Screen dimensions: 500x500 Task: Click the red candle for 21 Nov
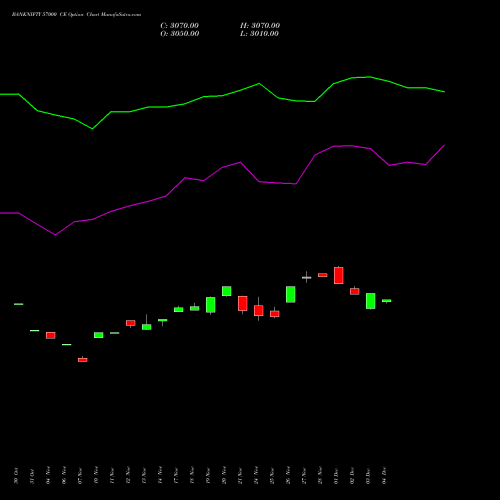[x=243, y=304]
